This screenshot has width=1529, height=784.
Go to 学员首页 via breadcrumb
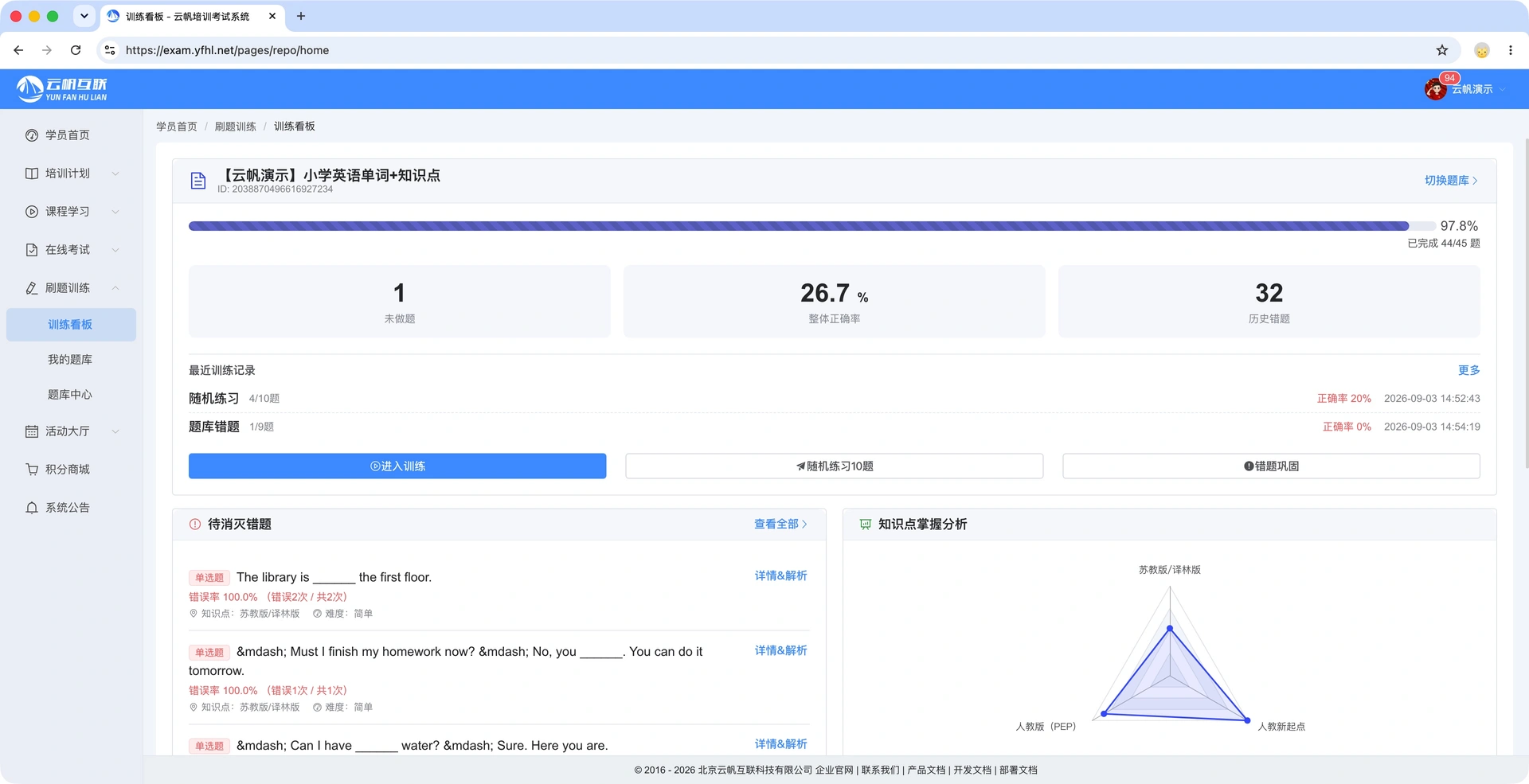click(177, 127)
